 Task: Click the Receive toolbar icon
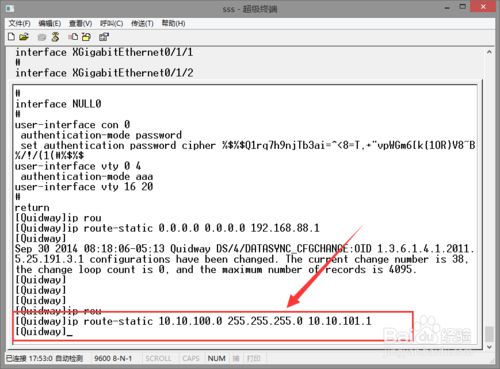[86, 37]
